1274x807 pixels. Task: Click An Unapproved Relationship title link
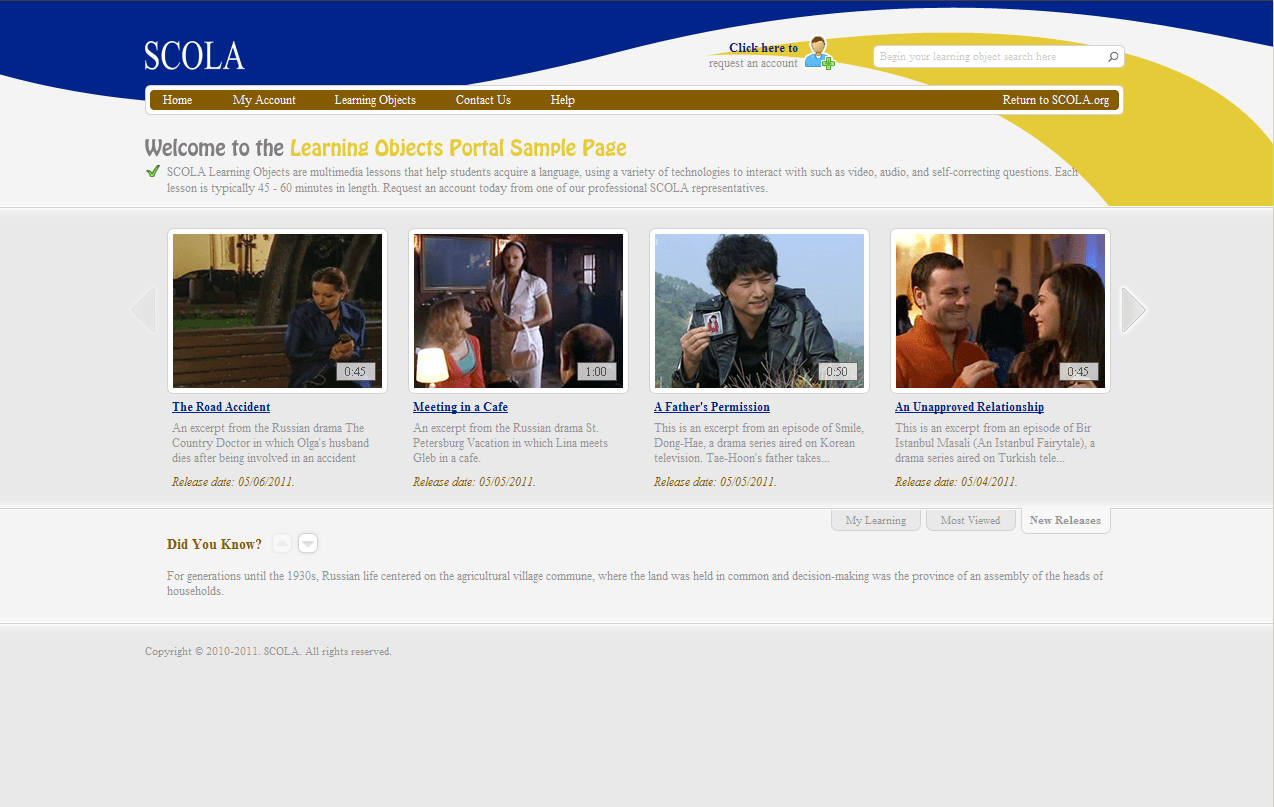pos(969,407)
